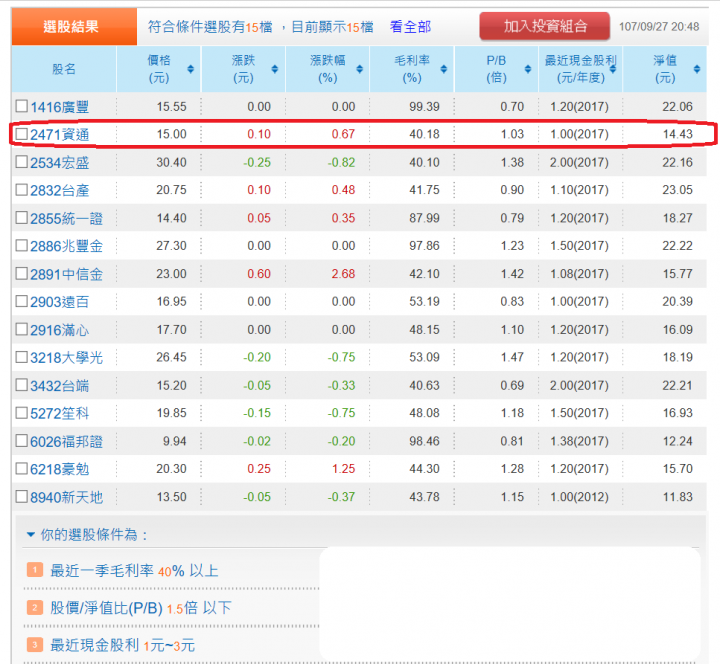
Task: Check the box for 2471資通
Action: tap(22, 134)
